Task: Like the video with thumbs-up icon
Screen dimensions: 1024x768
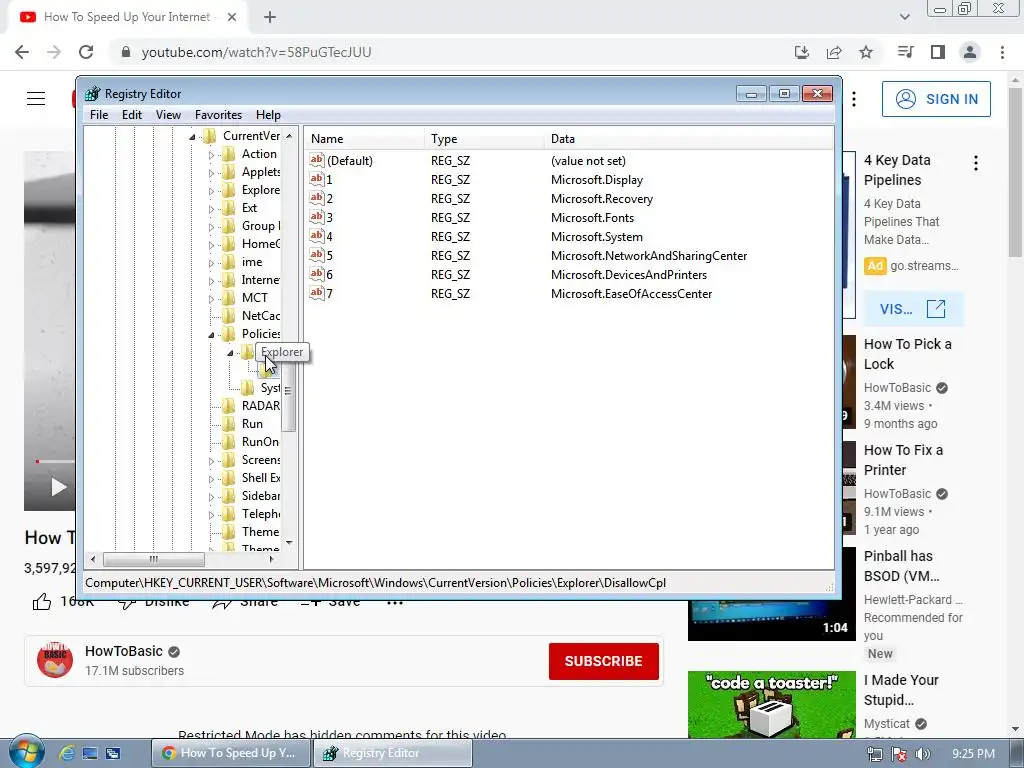Action: pyautogui.click(x=42, y=601)
